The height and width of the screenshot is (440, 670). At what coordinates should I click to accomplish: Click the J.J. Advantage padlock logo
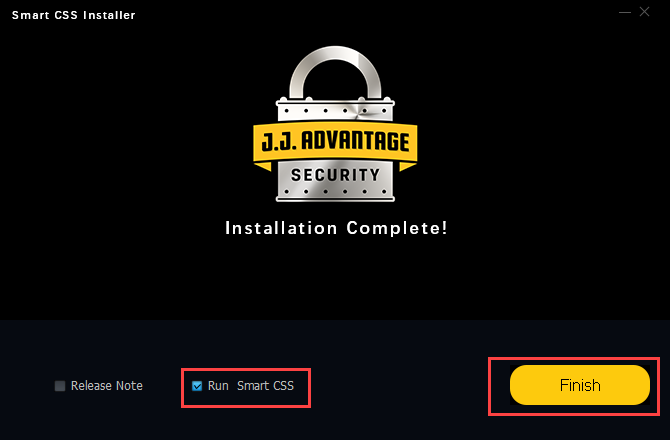click(x=335, y=124)
